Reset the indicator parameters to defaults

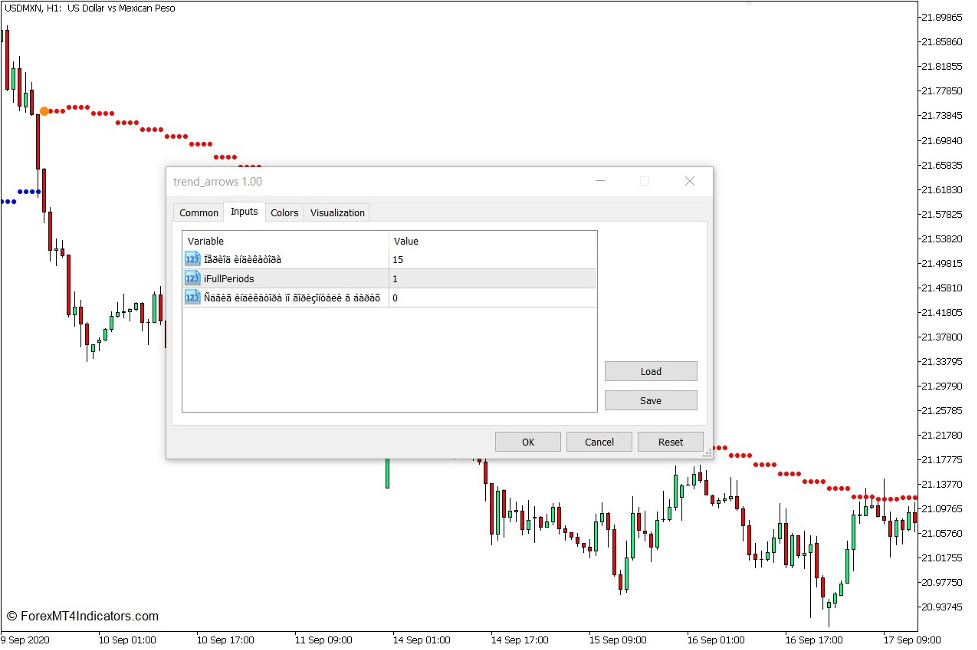(x=670, y=441)
